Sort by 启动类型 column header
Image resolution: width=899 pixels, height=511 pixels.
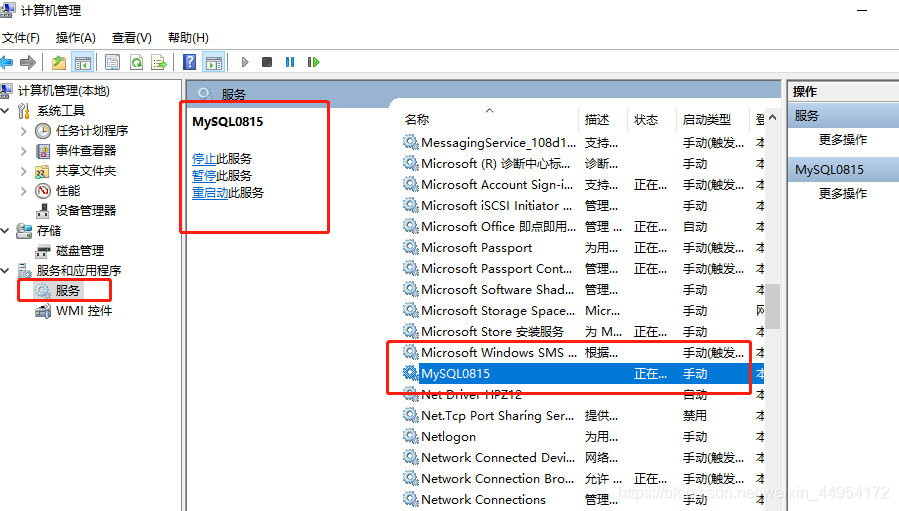click(706, 119)
